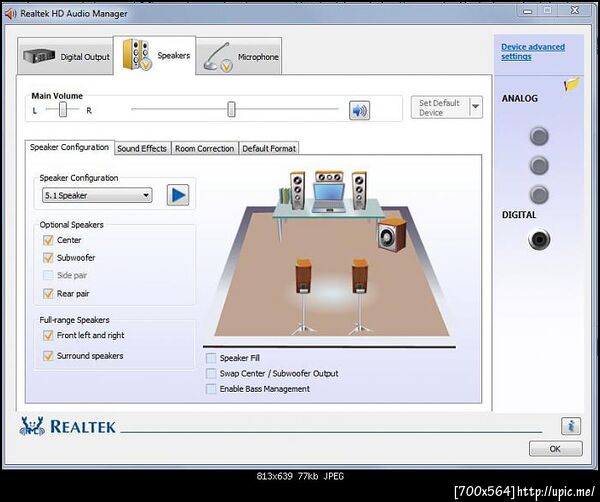Toggle the Subwoofer checkbox
The width and height of the screenshot is (600, 502).
pos(48,258)
